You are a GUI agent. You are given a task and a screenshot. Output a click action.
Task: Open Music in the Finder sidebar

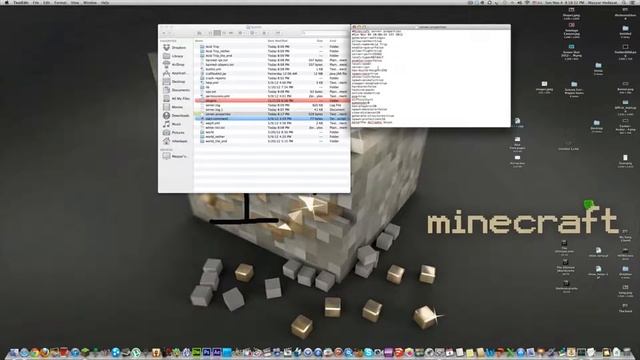point(172,124)
